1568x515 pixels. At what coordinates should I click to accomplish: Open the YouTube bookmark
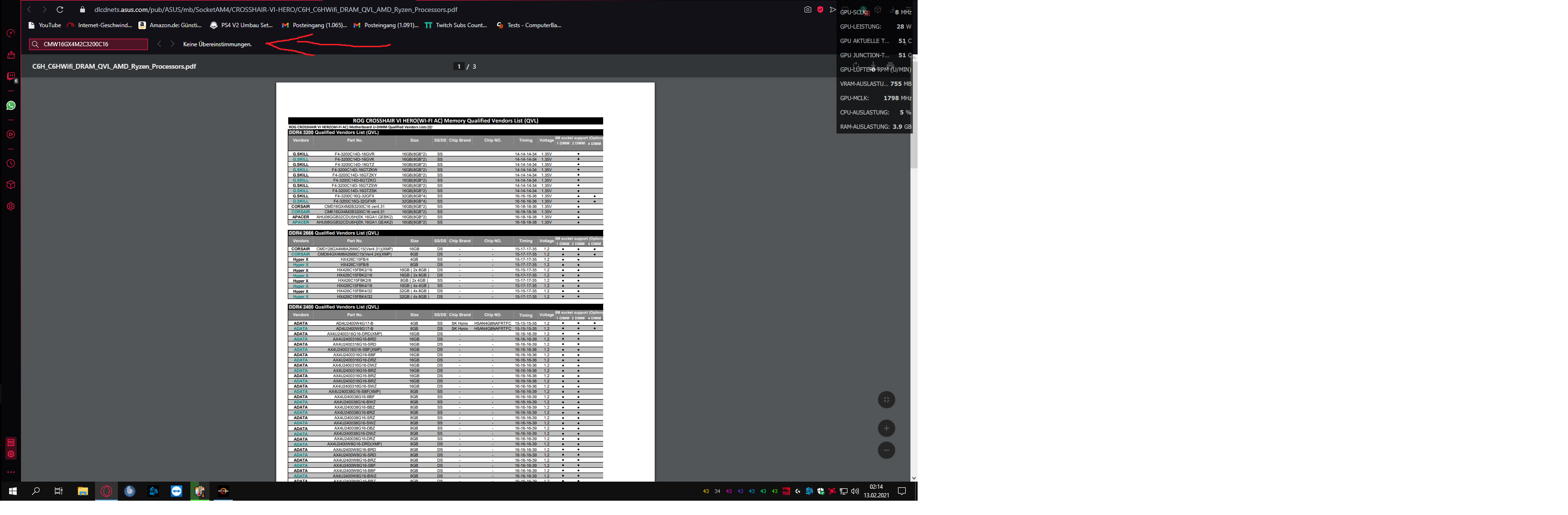click(x=44, y=26)
